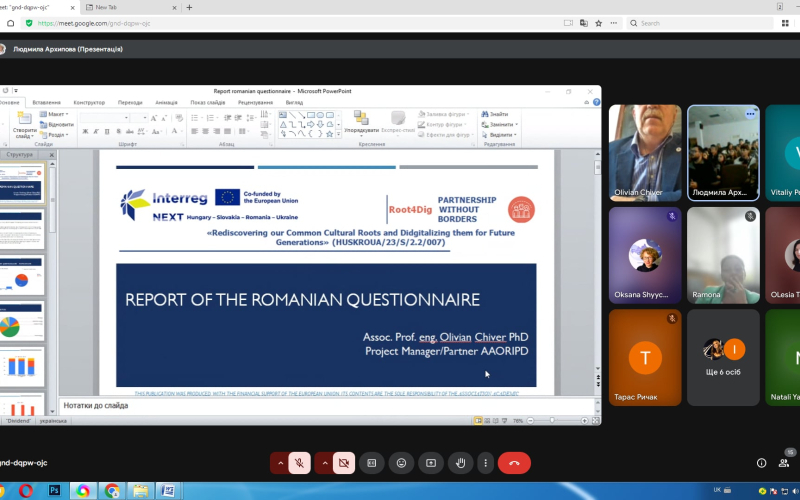Expand the audio settings chevron

(280, 463)
